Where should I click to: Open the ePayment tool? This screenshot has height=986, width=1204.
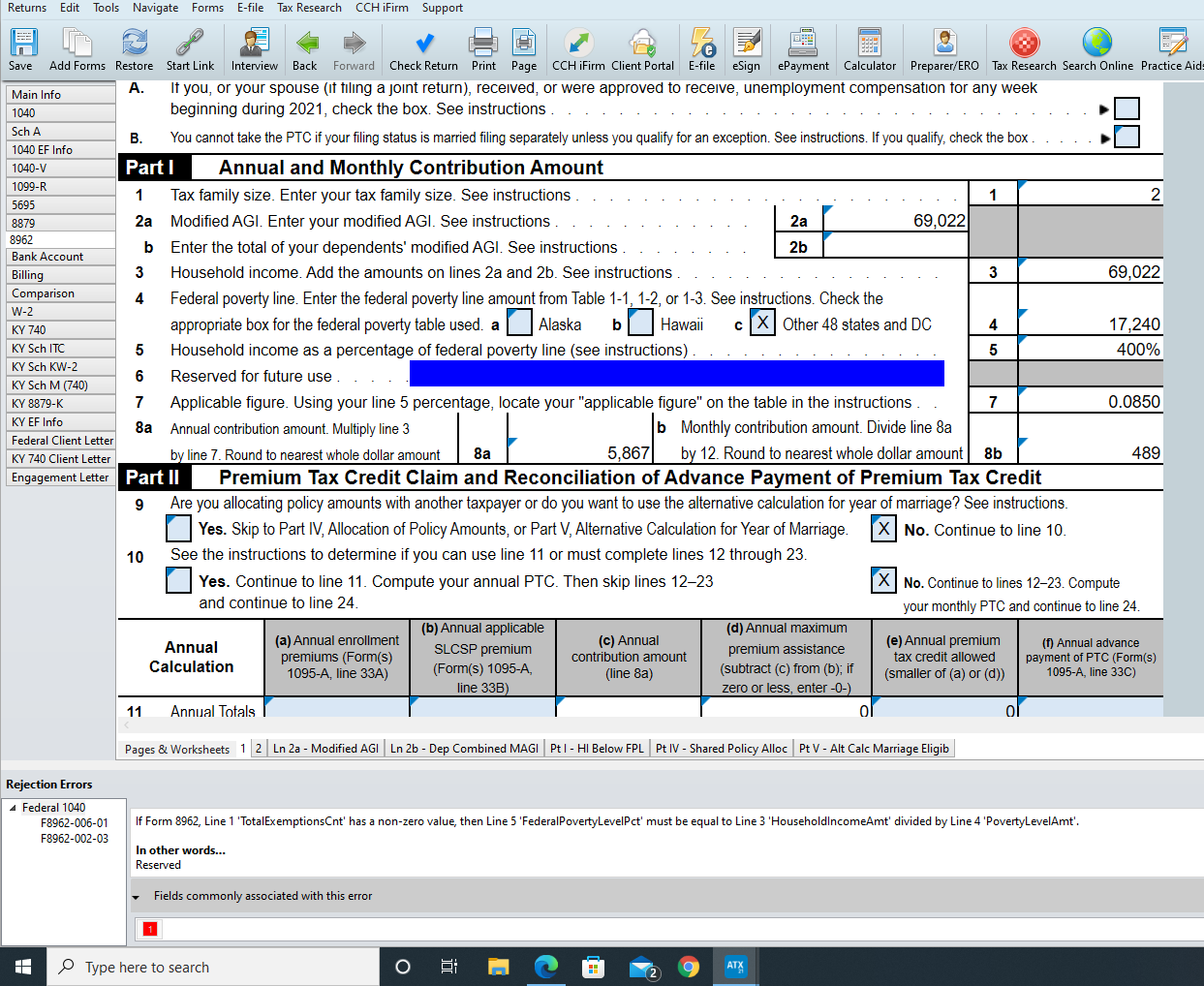coord(803,49)
